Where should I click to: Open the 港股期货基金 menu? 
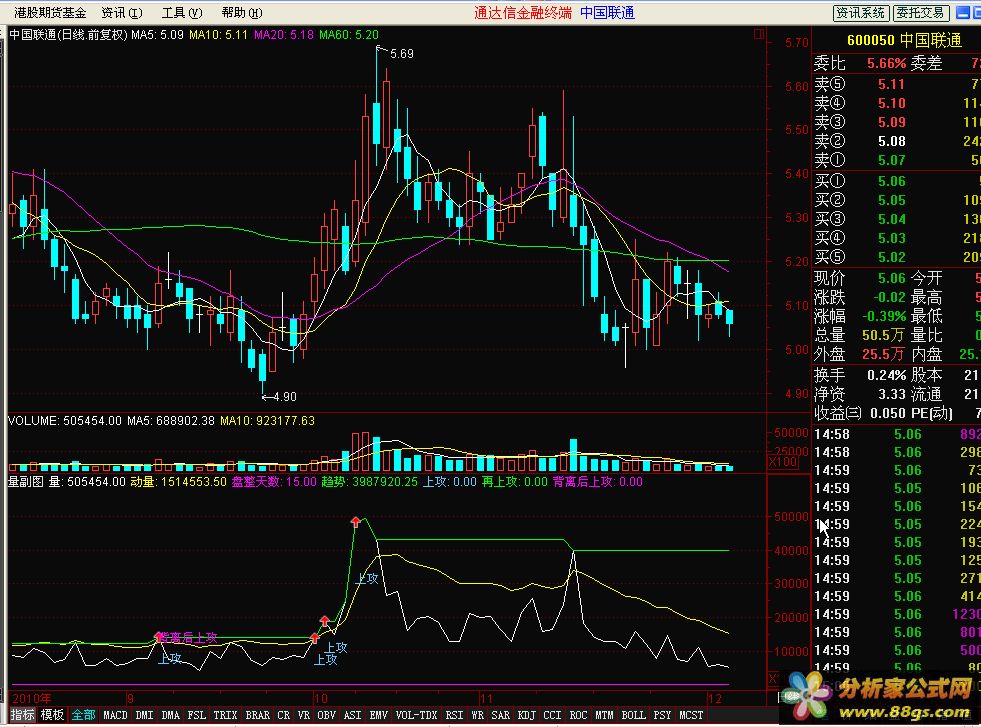(x=50, y=13)
